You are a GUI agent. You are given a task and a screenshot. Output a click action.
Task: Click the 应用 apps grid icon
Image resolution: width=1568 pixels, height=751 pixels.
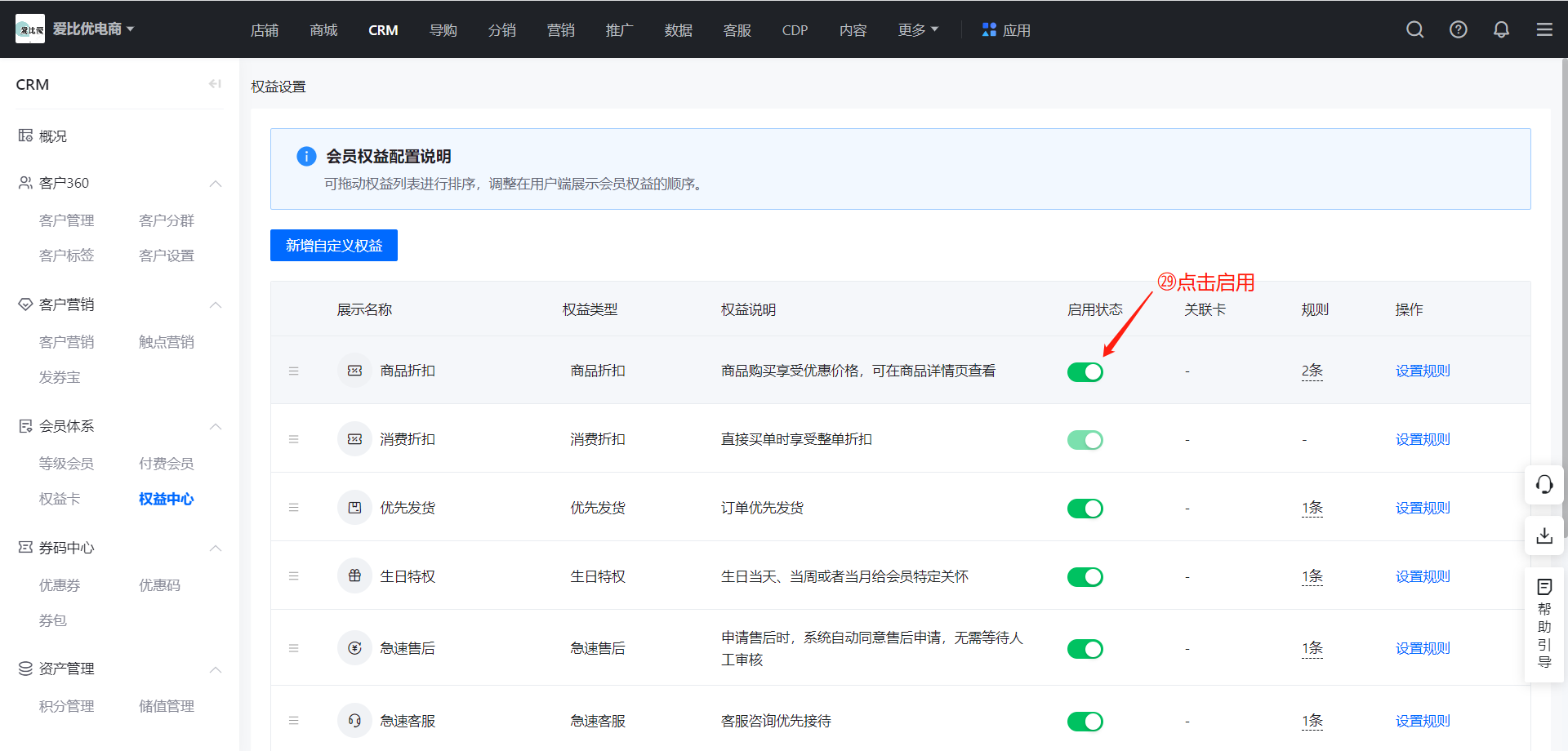tap(989, 29)
